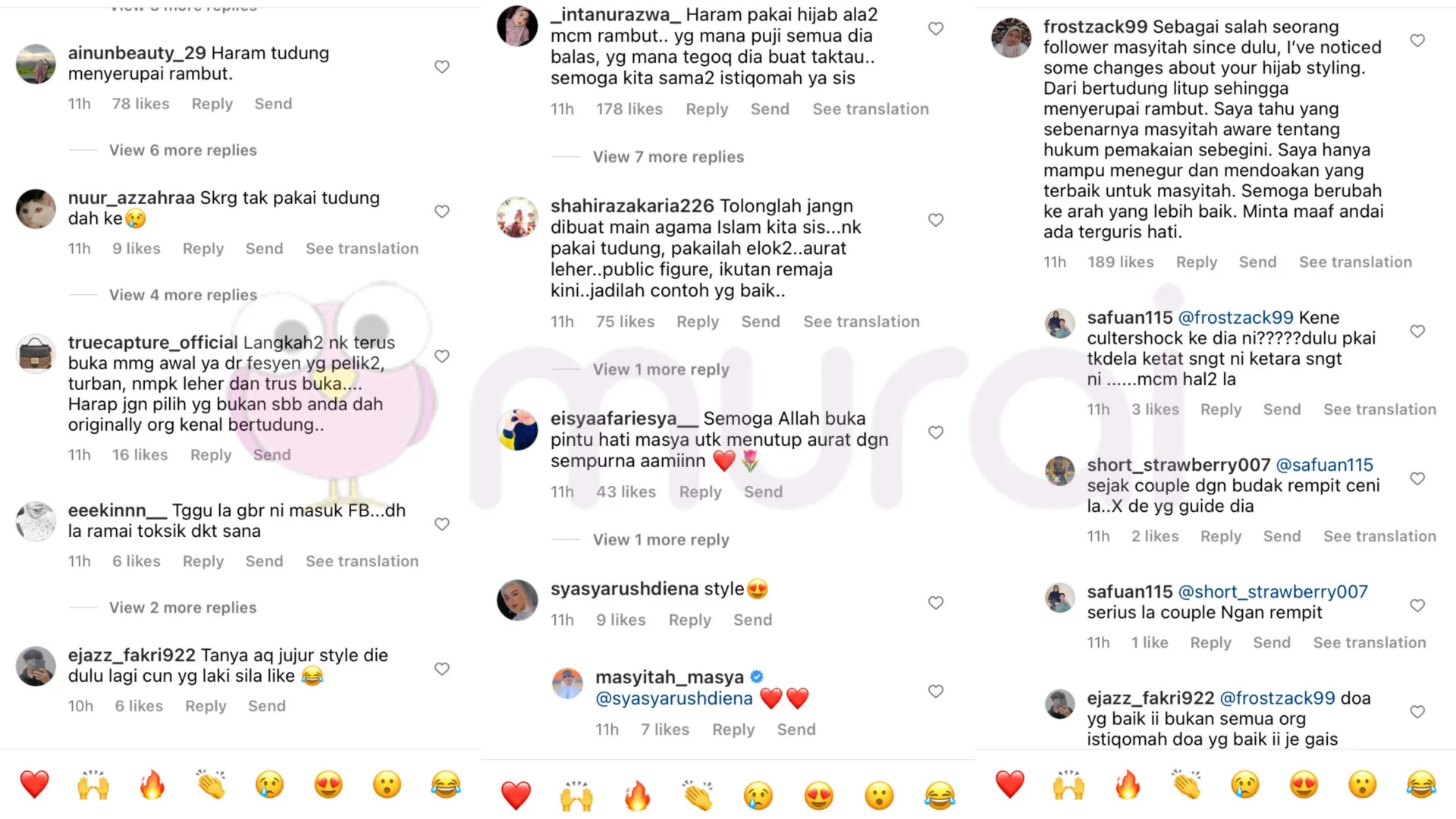Tap the fire emoji in left panel
This screenshot has width=1456, height=819.
point(152,785)
